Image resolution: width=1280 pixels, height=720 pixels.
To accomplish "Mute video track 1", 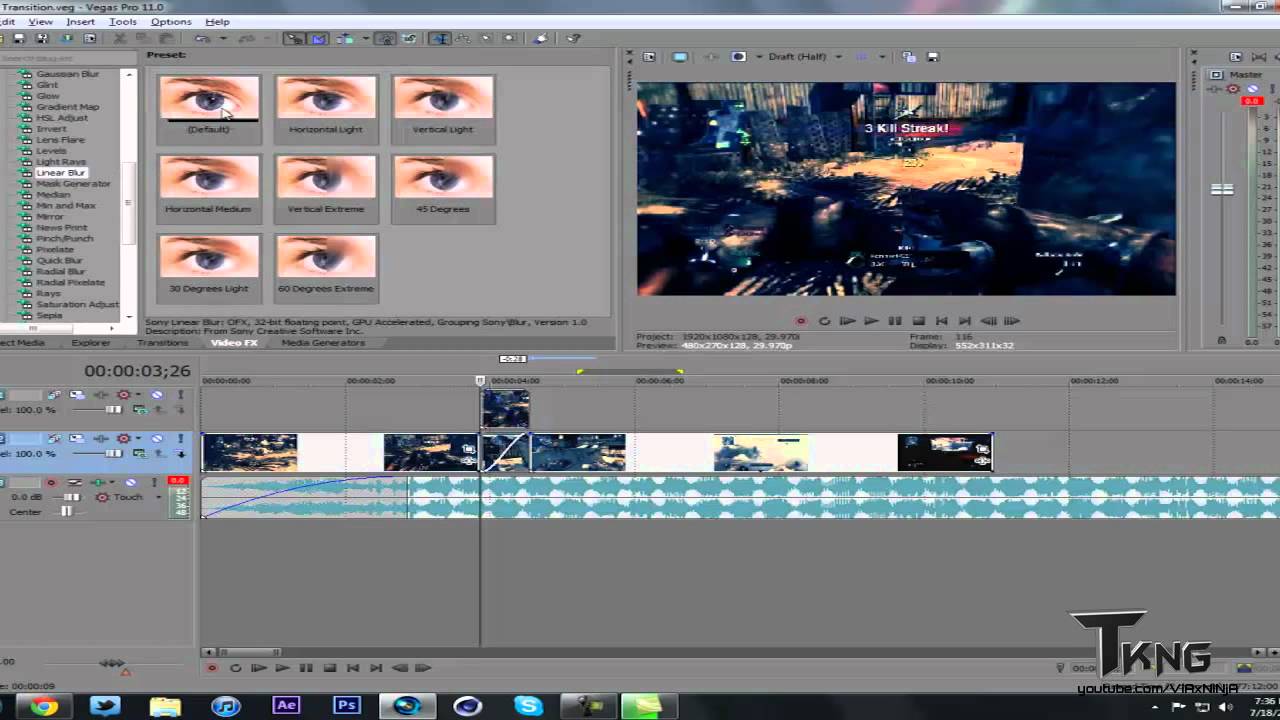I will click(x=157, y=395).
